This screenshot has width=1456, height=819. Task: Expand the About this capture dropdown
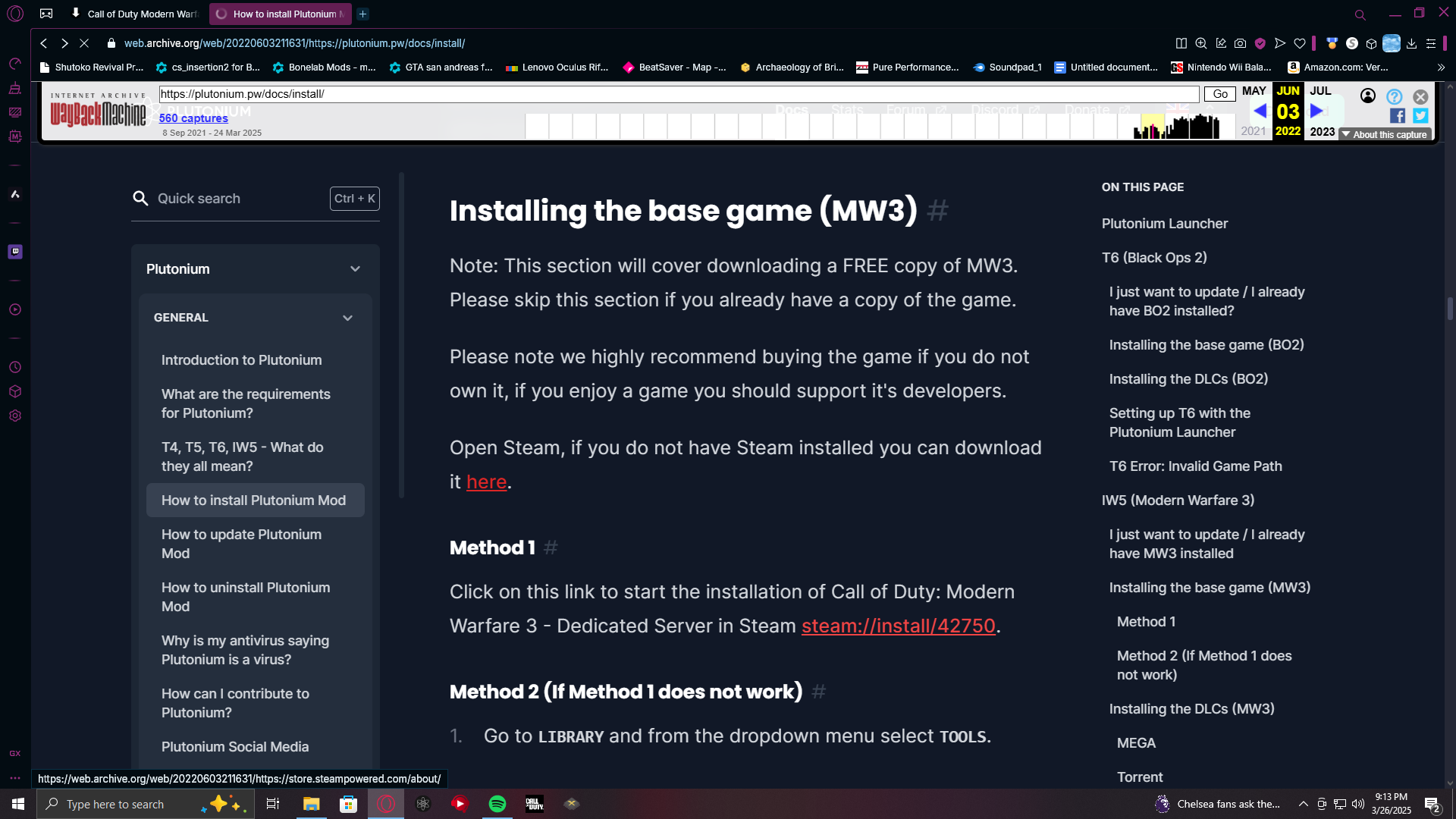tap(1385, 134)
